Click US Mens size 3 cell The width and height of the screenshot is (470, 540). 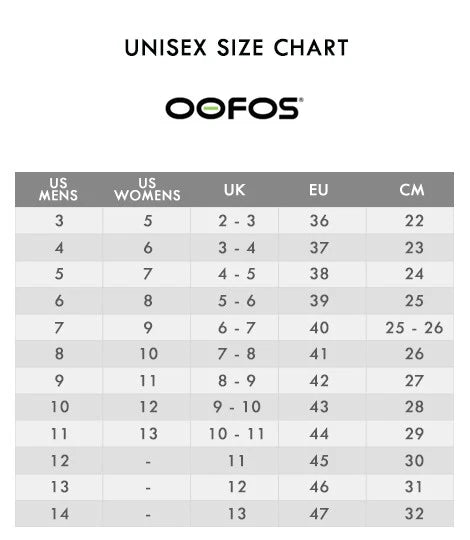tap(59, 220)
